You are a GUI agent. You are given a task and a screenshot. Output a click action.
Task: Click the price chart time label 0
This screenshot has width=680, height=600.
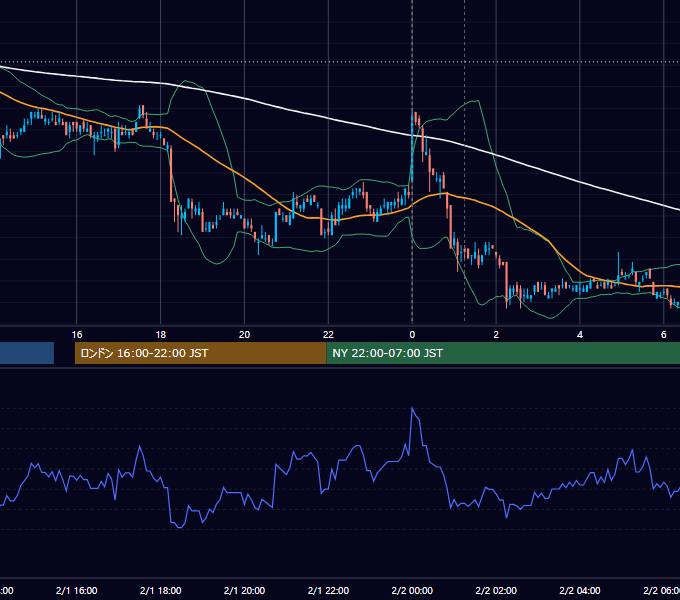[412, 334]
